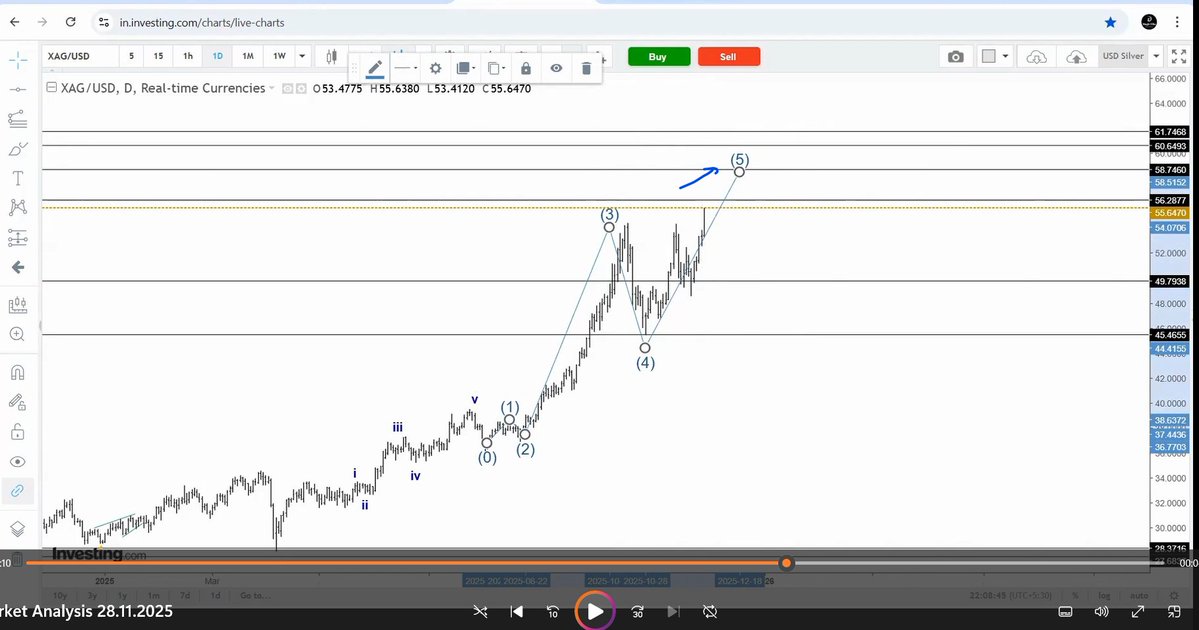Image resolution: width=1199 pixels, height=630 pixels.
Task: Select the trend line drawing tool
Action: [x=18, y=89]
